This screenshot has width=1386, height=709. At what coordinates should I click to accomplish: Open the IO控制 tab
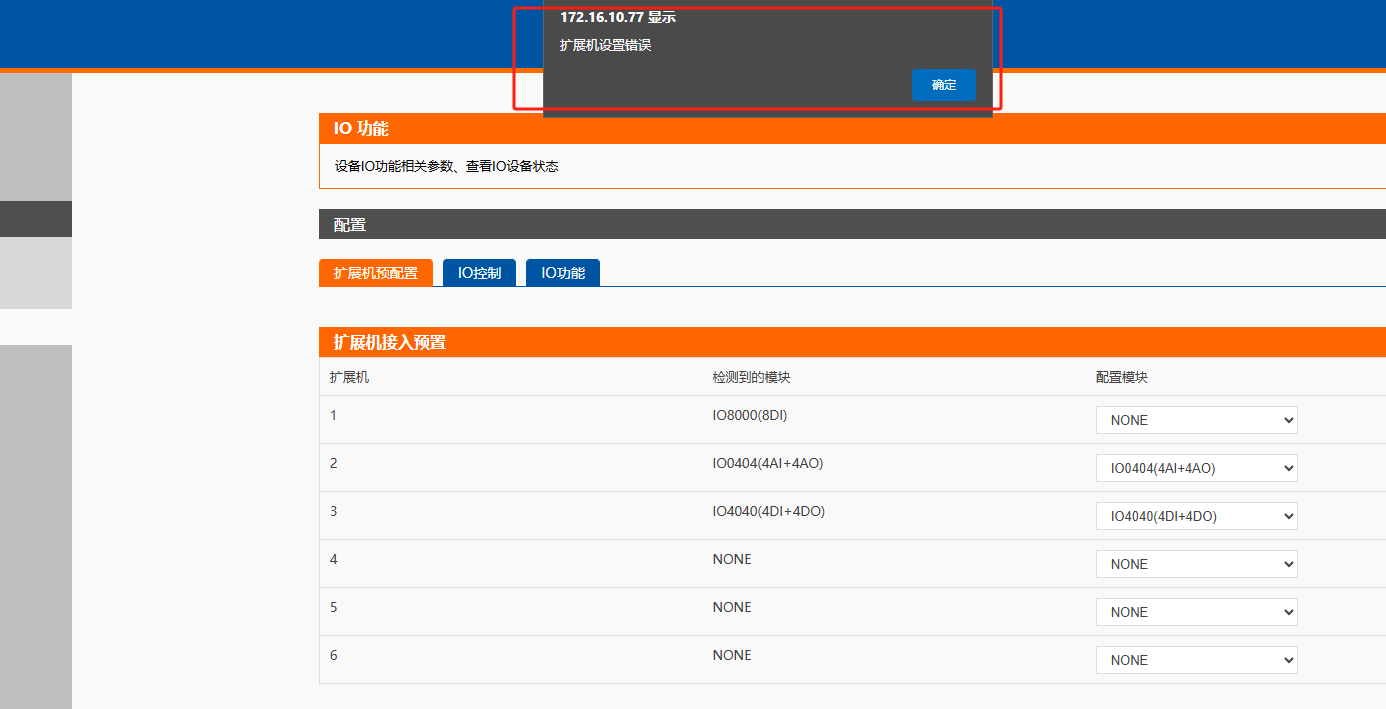tap(479, 273)
